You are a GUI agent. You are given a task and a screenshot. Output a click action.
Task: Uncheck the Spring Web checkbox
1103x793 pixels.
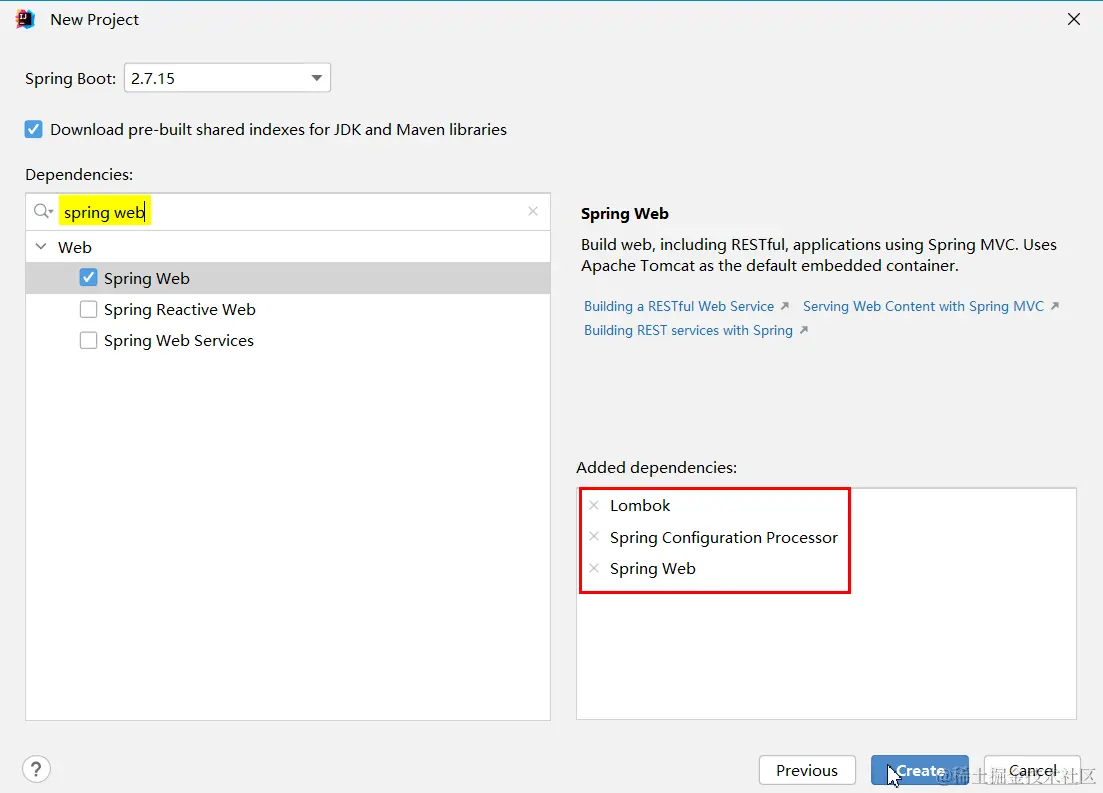click(x=88, y=278)
